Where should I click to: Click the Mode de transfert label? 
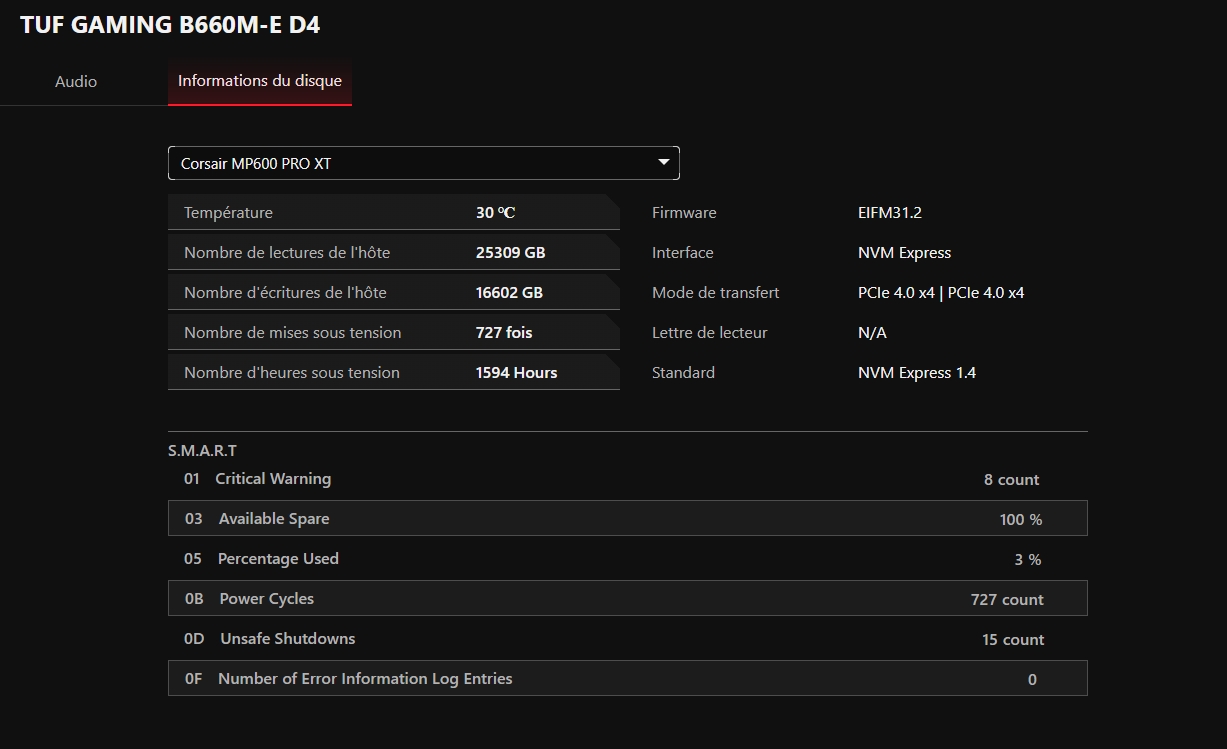pyautogui.click(x=716, y=293)
